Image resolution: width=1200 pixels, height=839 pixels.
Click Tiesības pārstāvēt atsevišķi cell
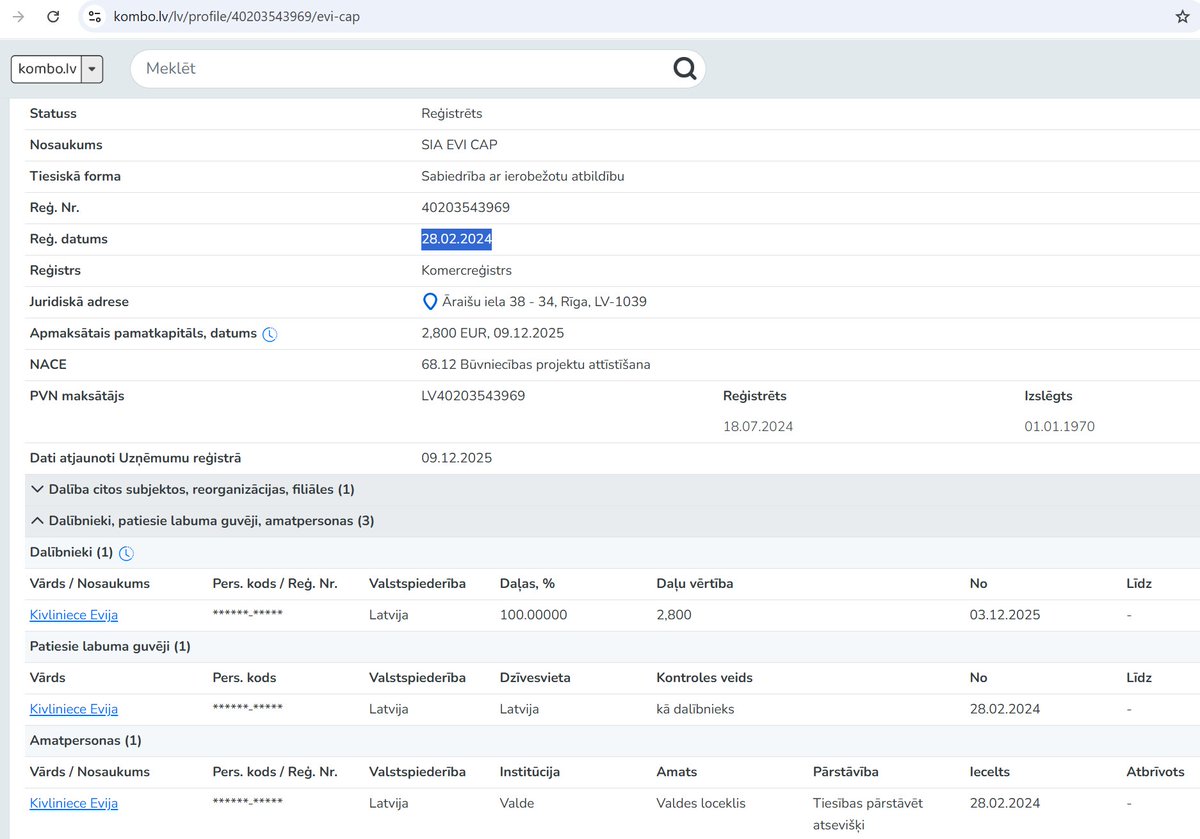(x=868, y=814)
